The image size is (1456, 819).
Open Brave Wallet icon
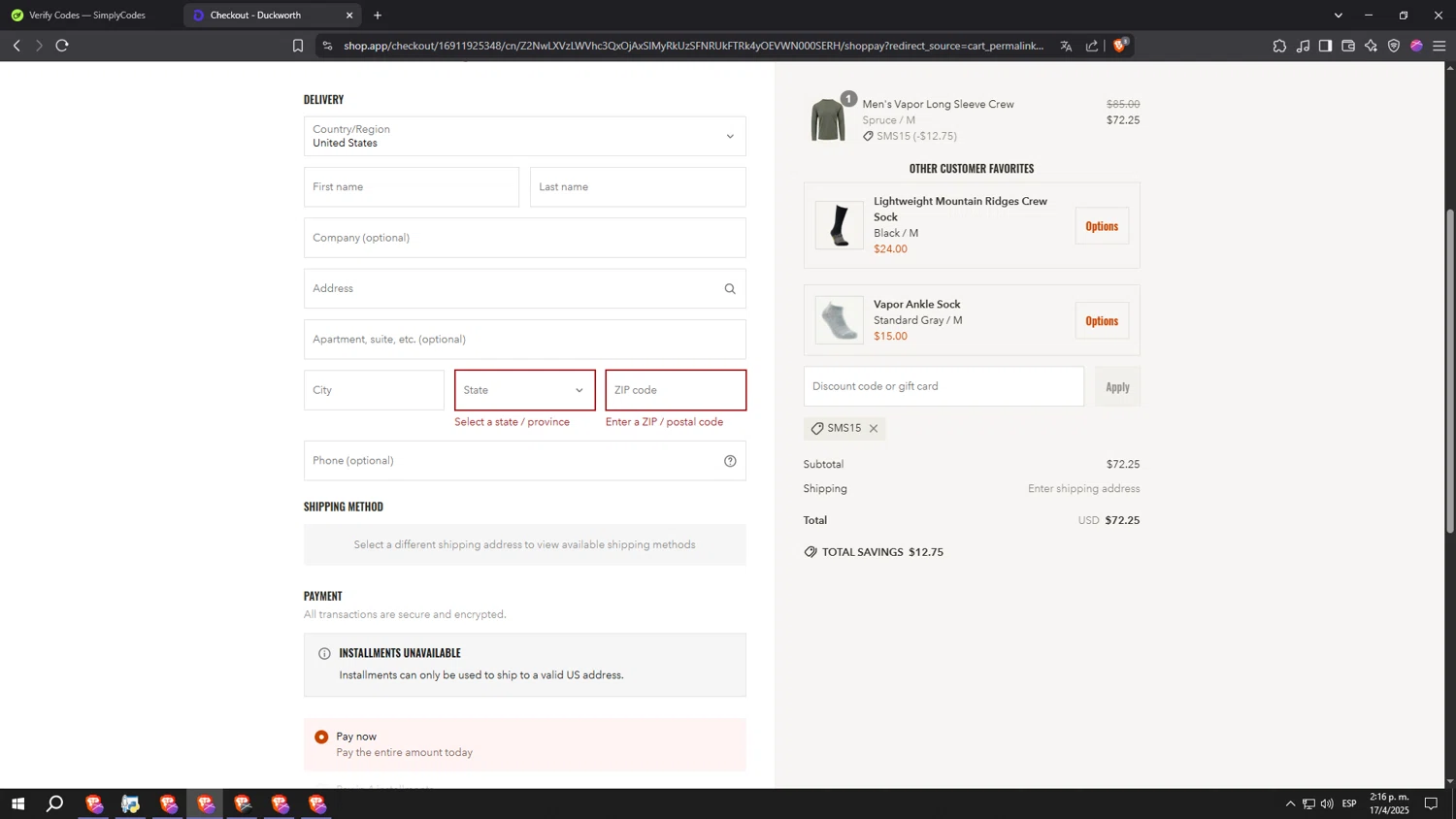(x=1348, y=46)
